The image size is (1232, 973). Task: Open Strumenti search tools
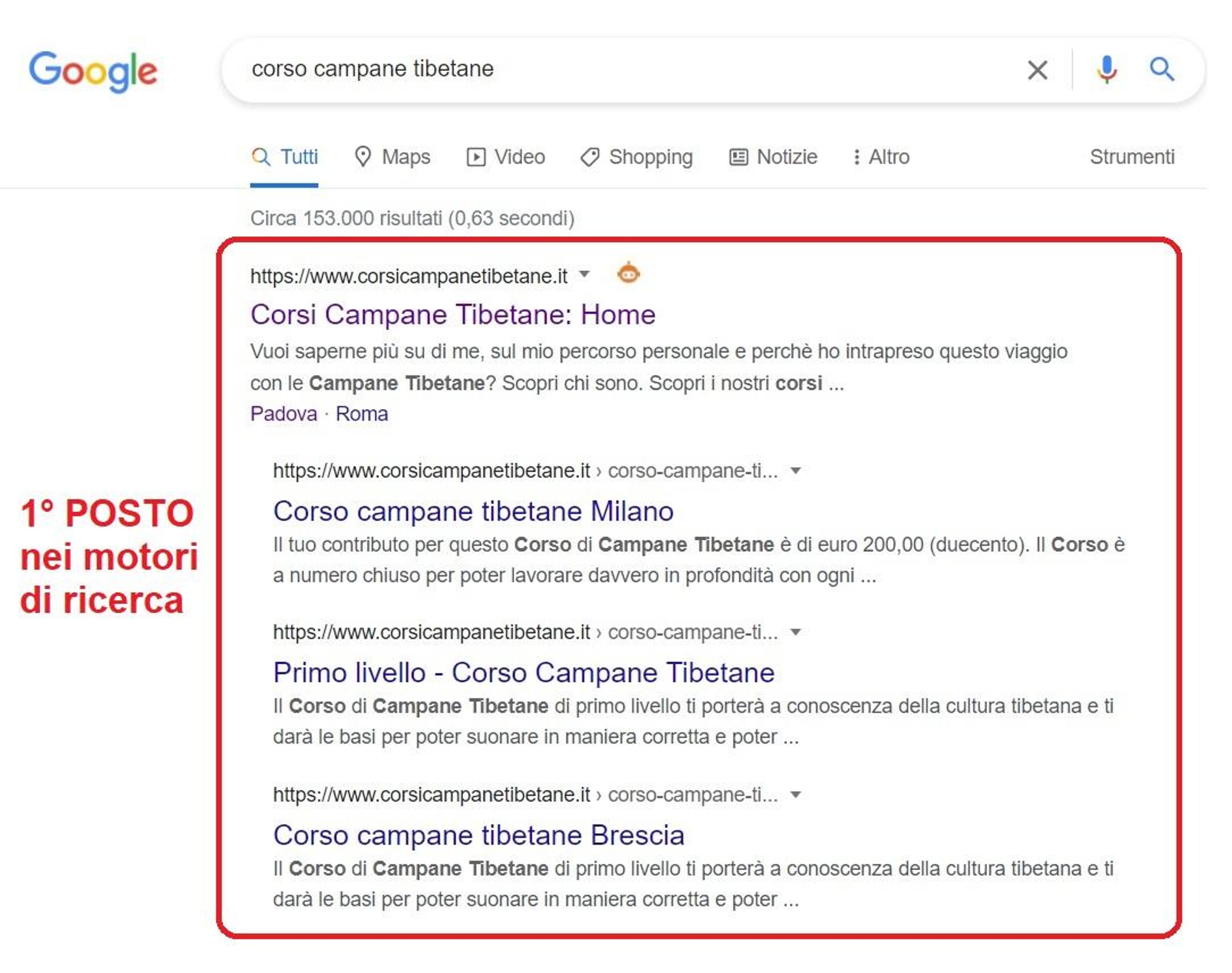1132,157
